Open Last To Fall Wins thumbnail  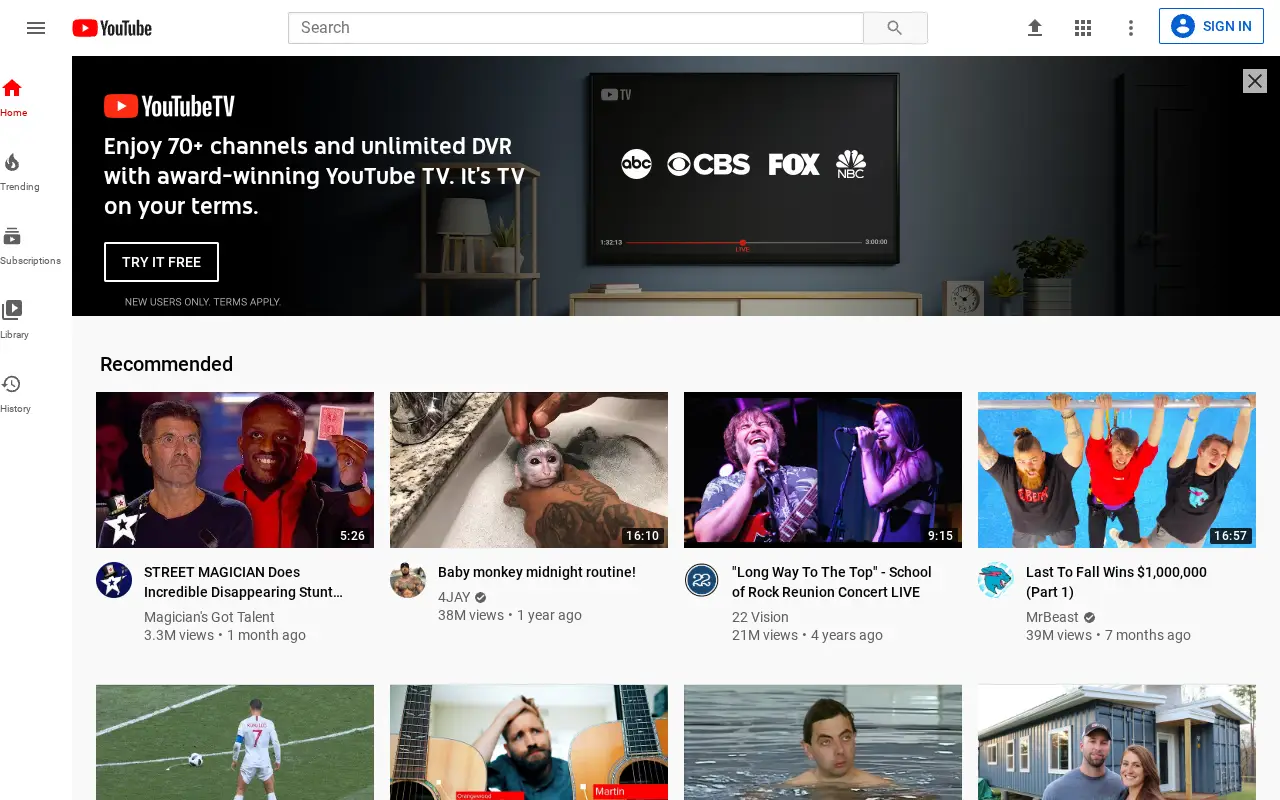(x=1117, y=470)
